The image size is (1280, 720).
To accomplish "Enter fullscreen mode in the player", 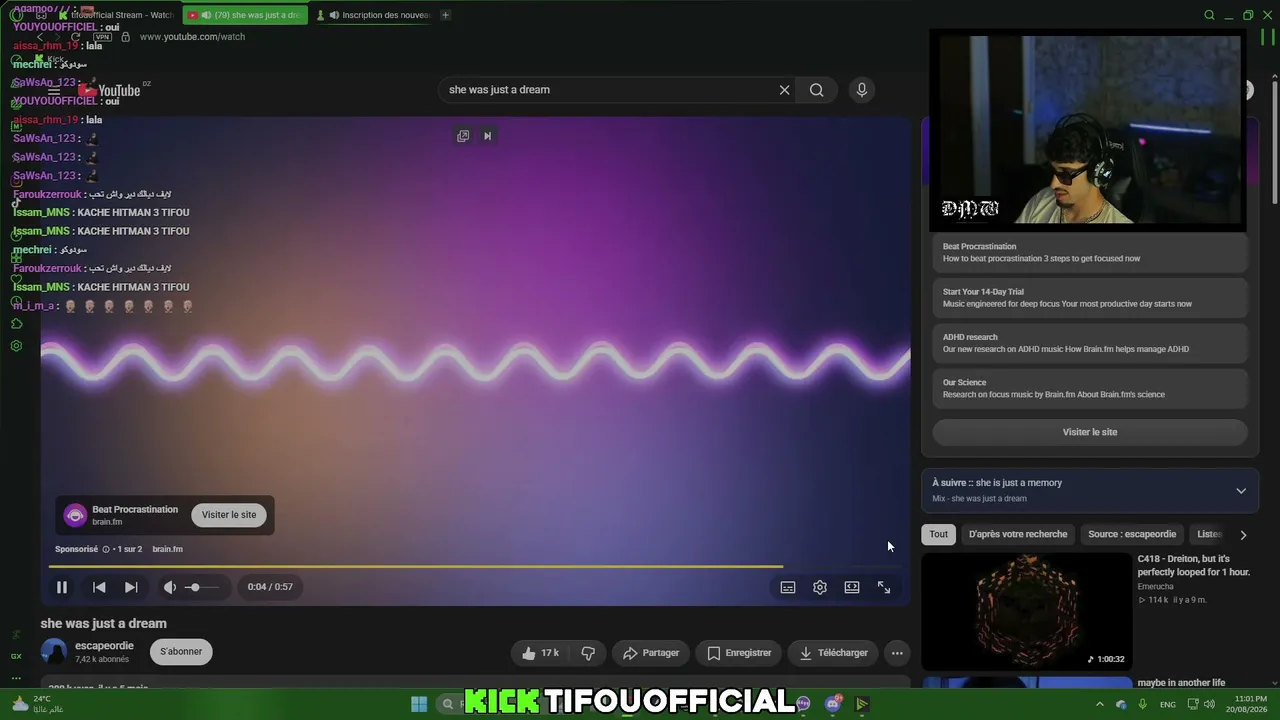I will pos(884,587).
